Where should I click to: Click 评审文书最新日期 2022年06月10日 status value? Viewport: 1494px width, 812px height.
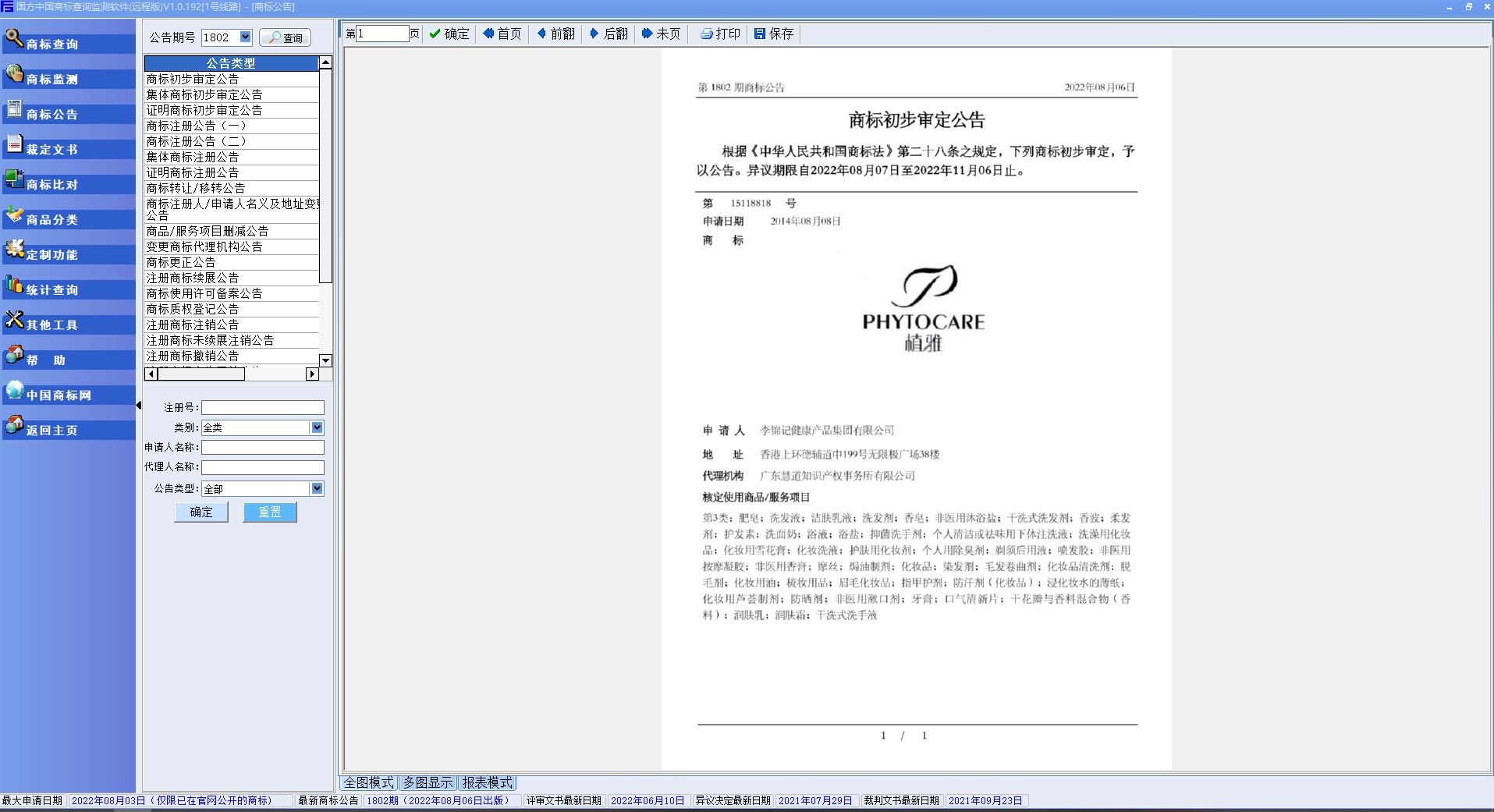[648, 800]
